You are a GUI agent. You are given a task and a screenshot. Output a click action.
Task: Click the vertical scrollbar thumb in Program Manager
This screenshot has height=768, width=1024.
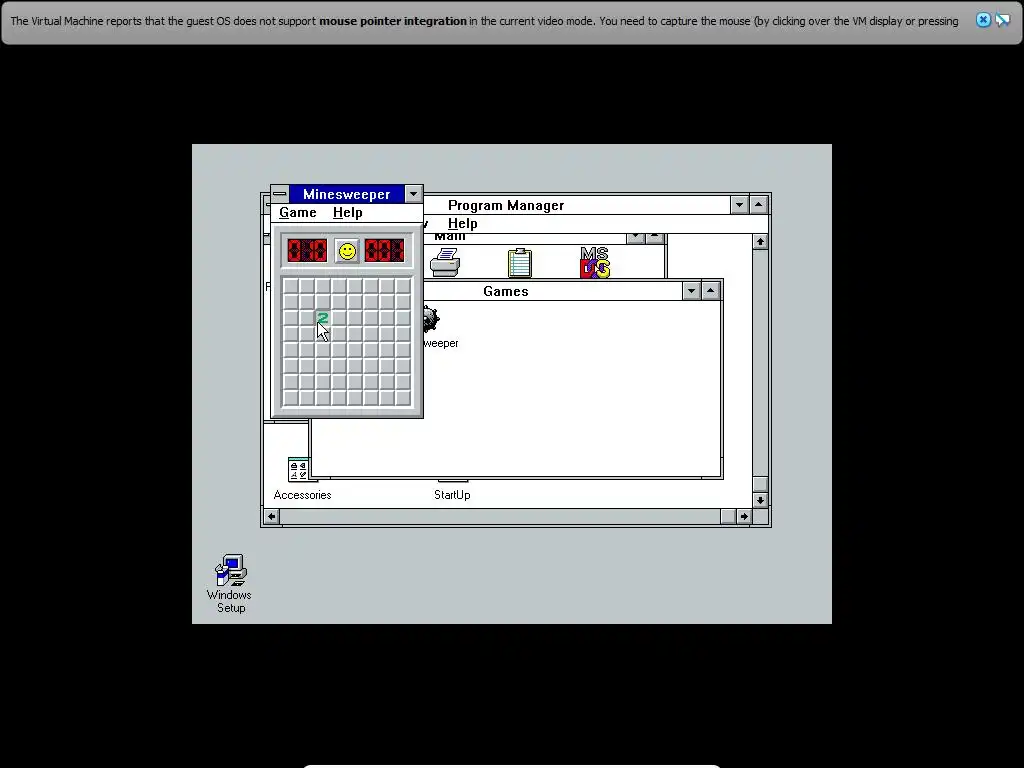point(760,485)
